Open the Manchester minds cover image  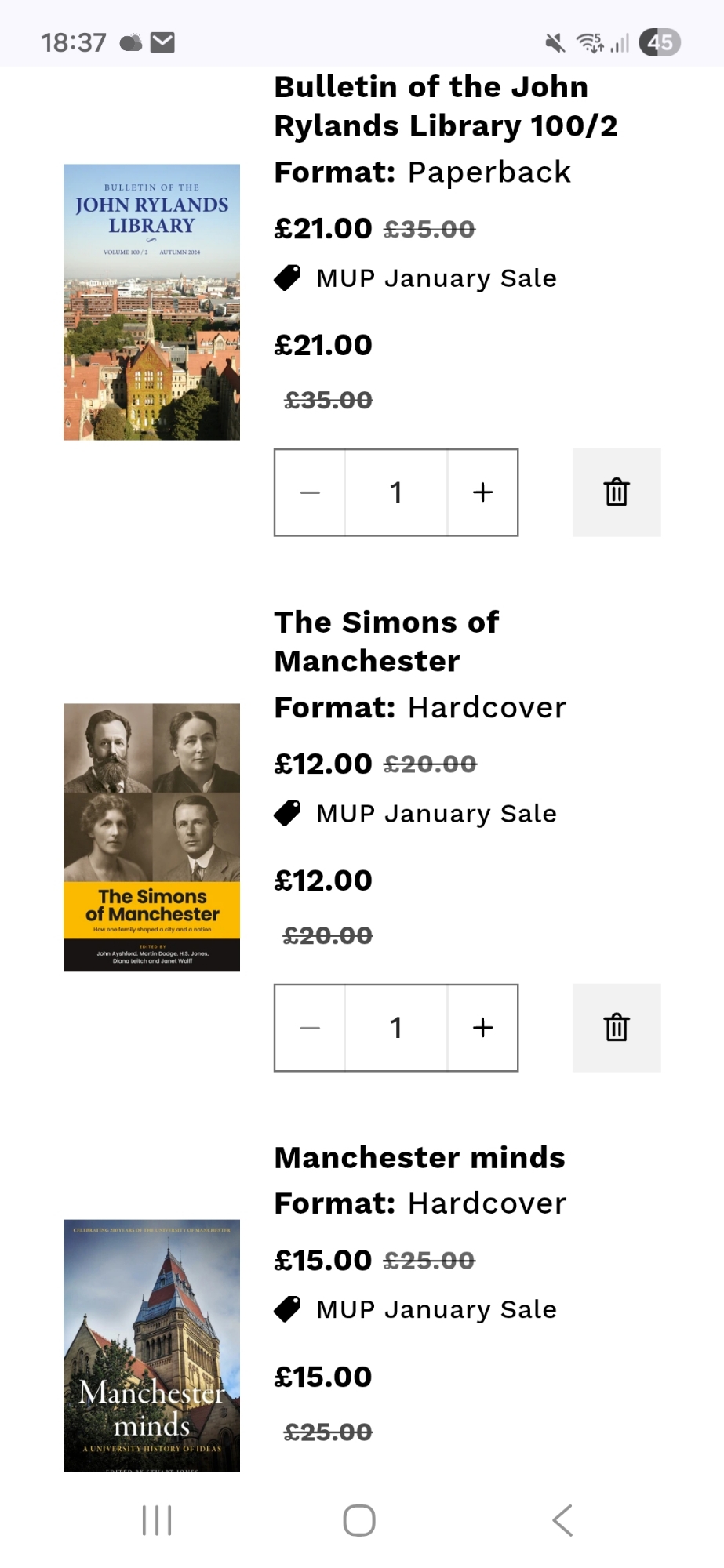click(151, 1345)
